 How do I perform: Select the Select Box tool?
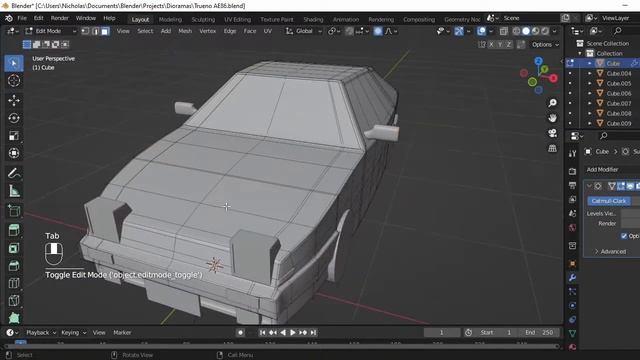tap(14, 63)
